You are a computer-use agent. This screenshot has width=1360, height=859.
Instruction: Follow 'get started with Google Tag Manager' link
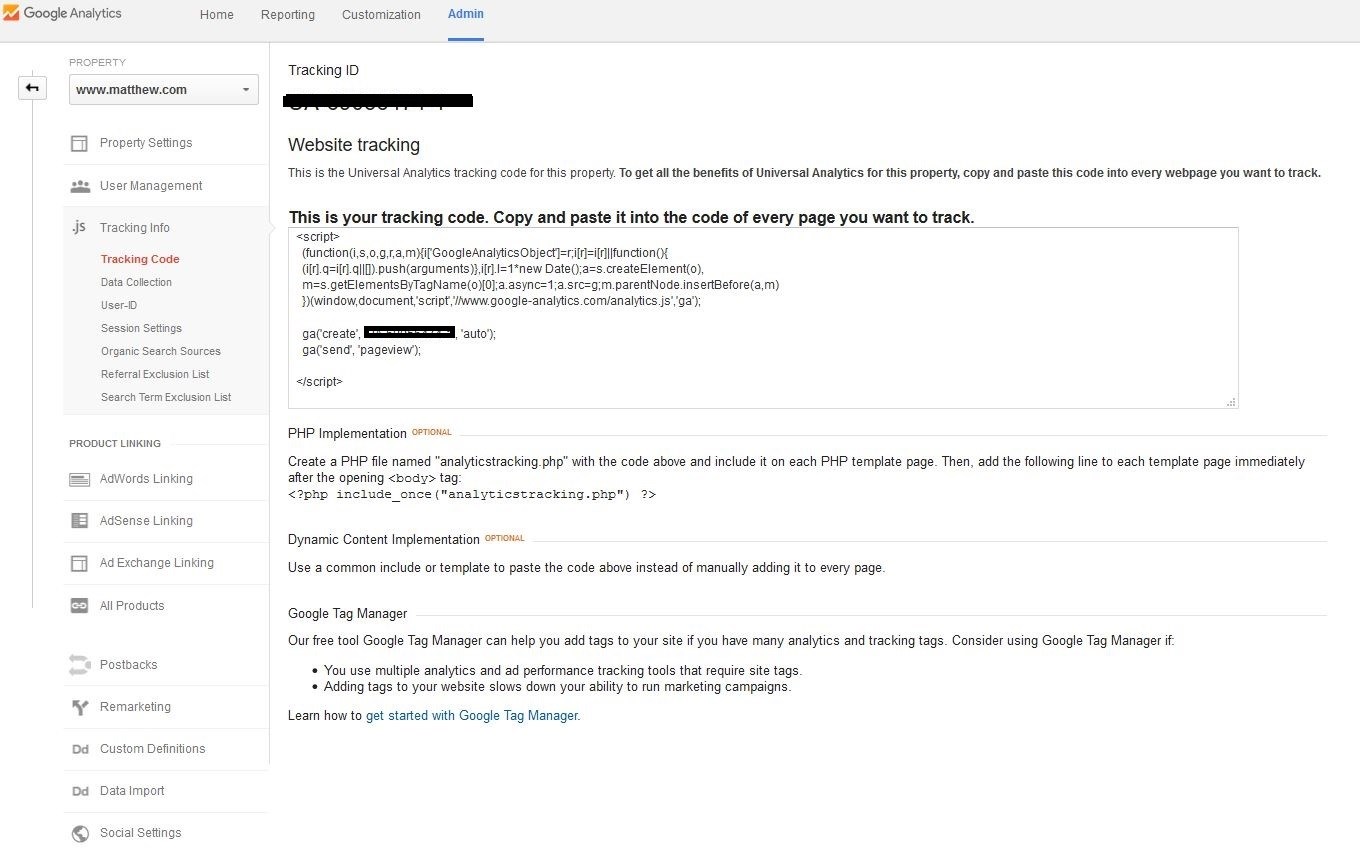pyautogui.click(x=472, y=716)
